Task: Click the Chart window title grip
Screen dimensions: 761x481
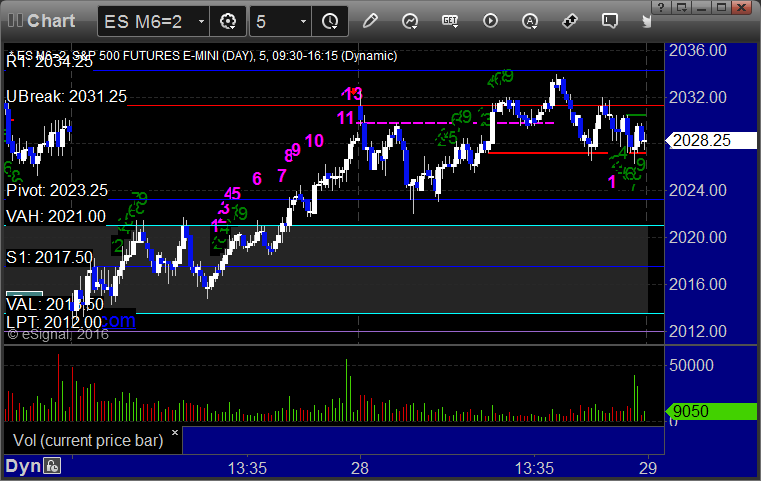Action: 15,20
